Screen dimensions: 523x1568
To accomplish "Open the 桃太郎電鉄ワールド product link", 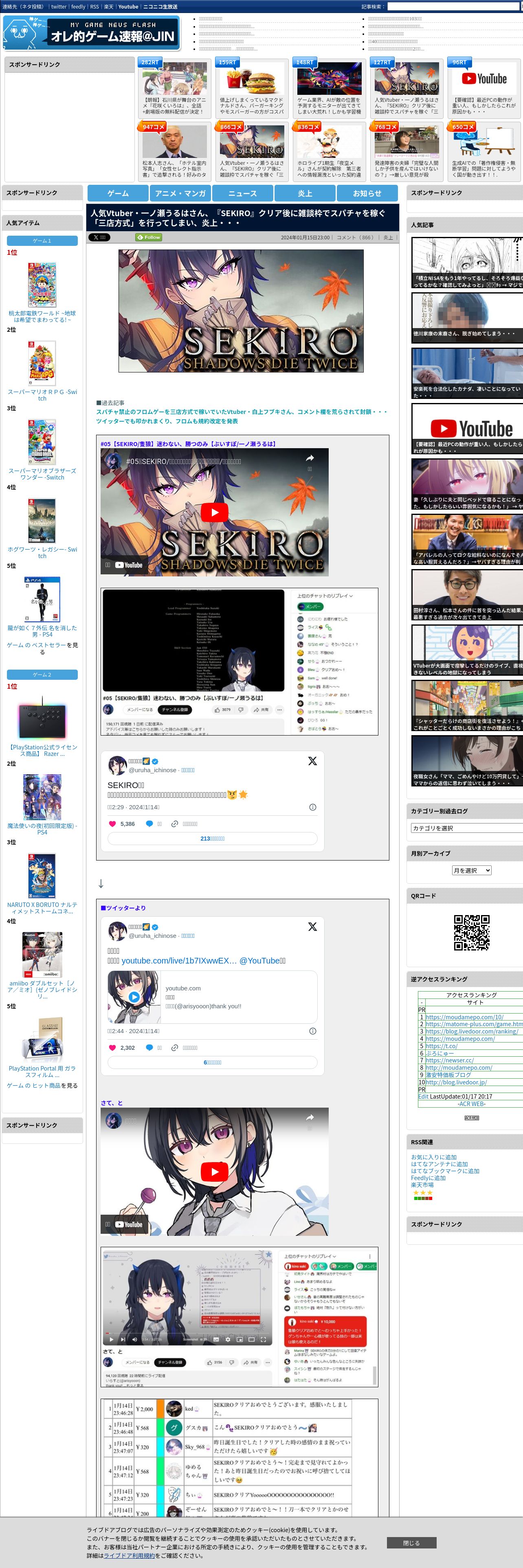I will [42, 317].
